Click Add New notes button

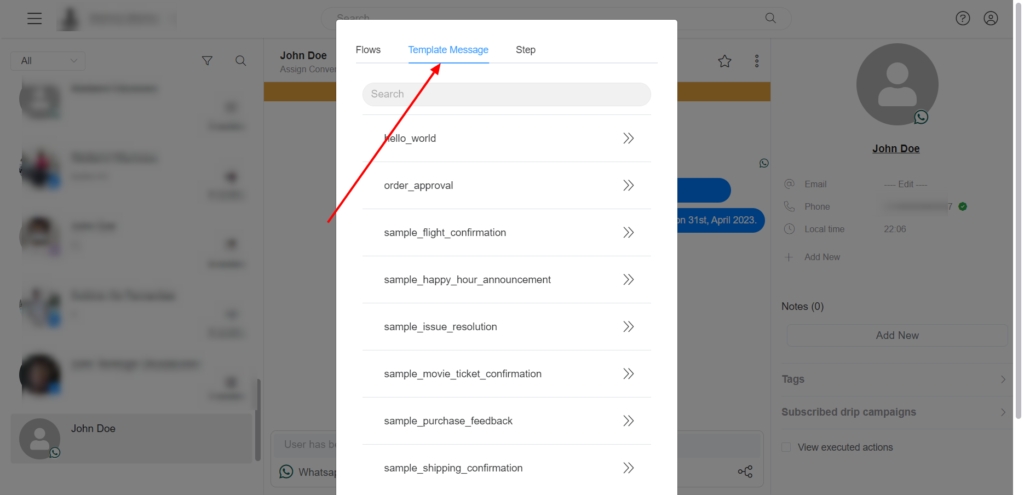click(x=896, y=336)
